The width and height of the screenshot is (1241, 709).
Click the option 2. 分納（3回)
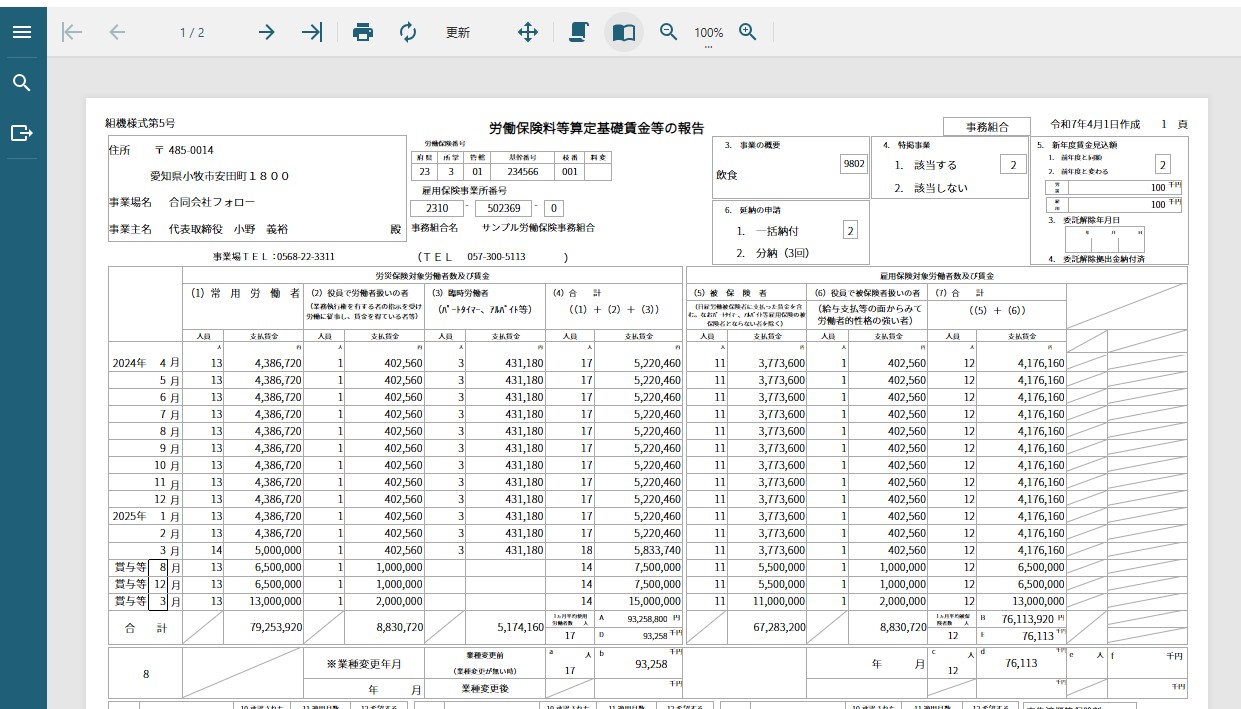771,253
